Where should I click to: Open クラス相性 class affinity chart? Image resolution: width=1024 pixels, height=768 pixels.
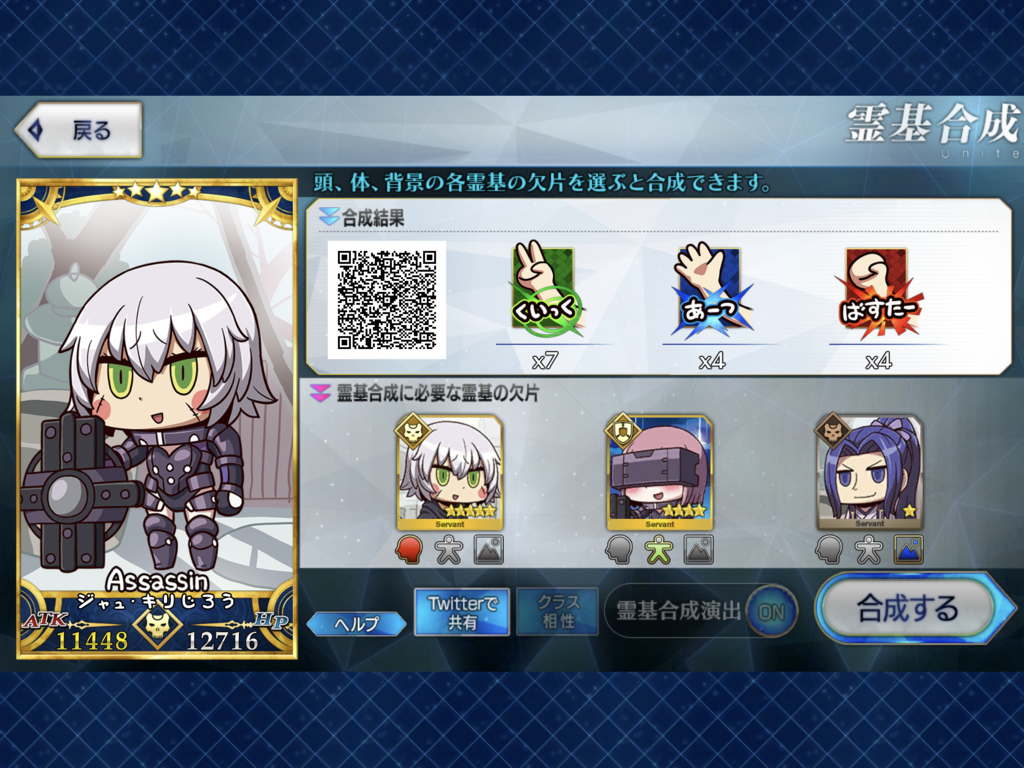coord(558,612)
